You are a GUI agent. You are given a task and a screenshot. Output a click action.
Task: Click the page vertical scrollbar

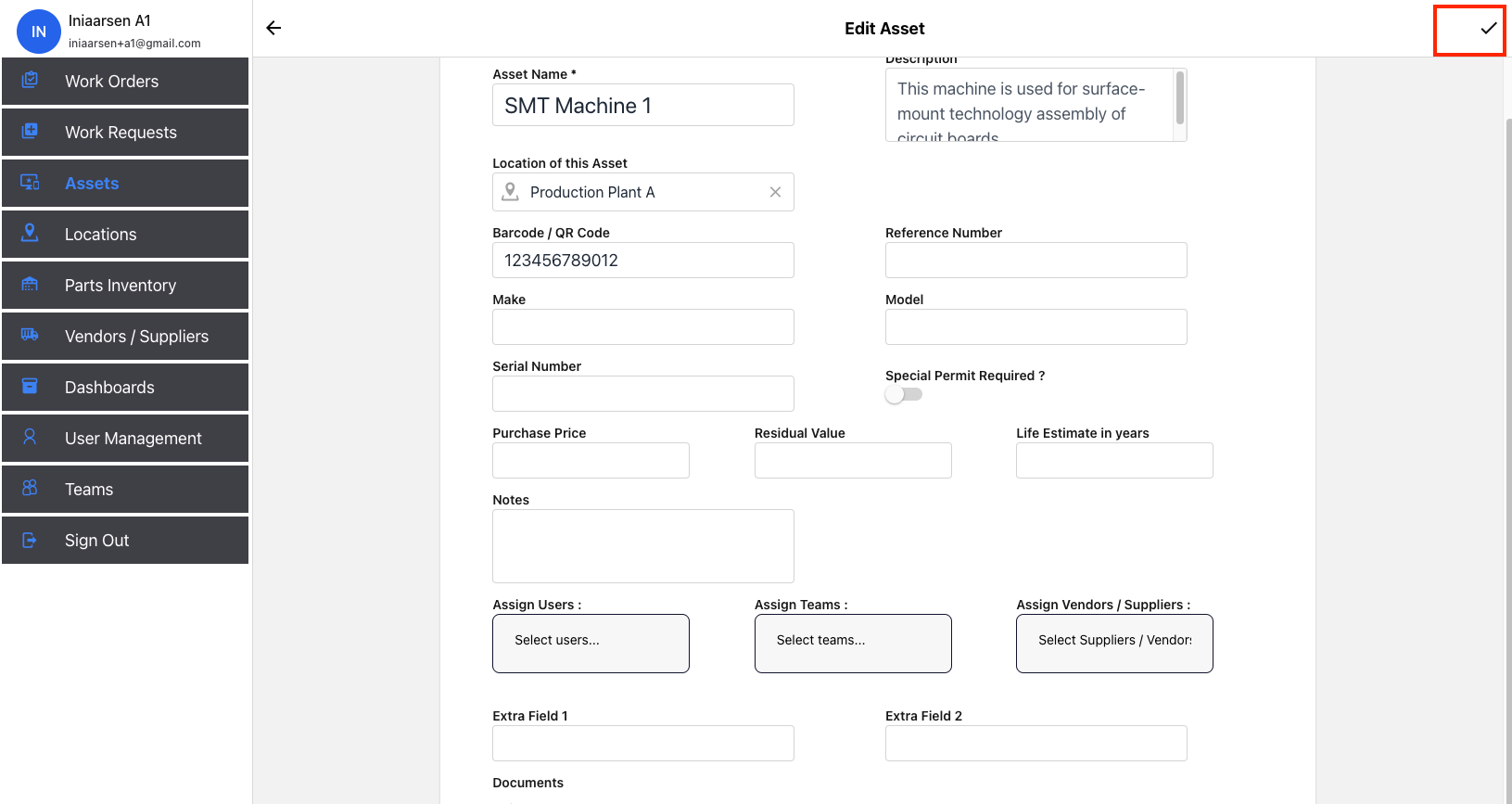click(1507, 459)
